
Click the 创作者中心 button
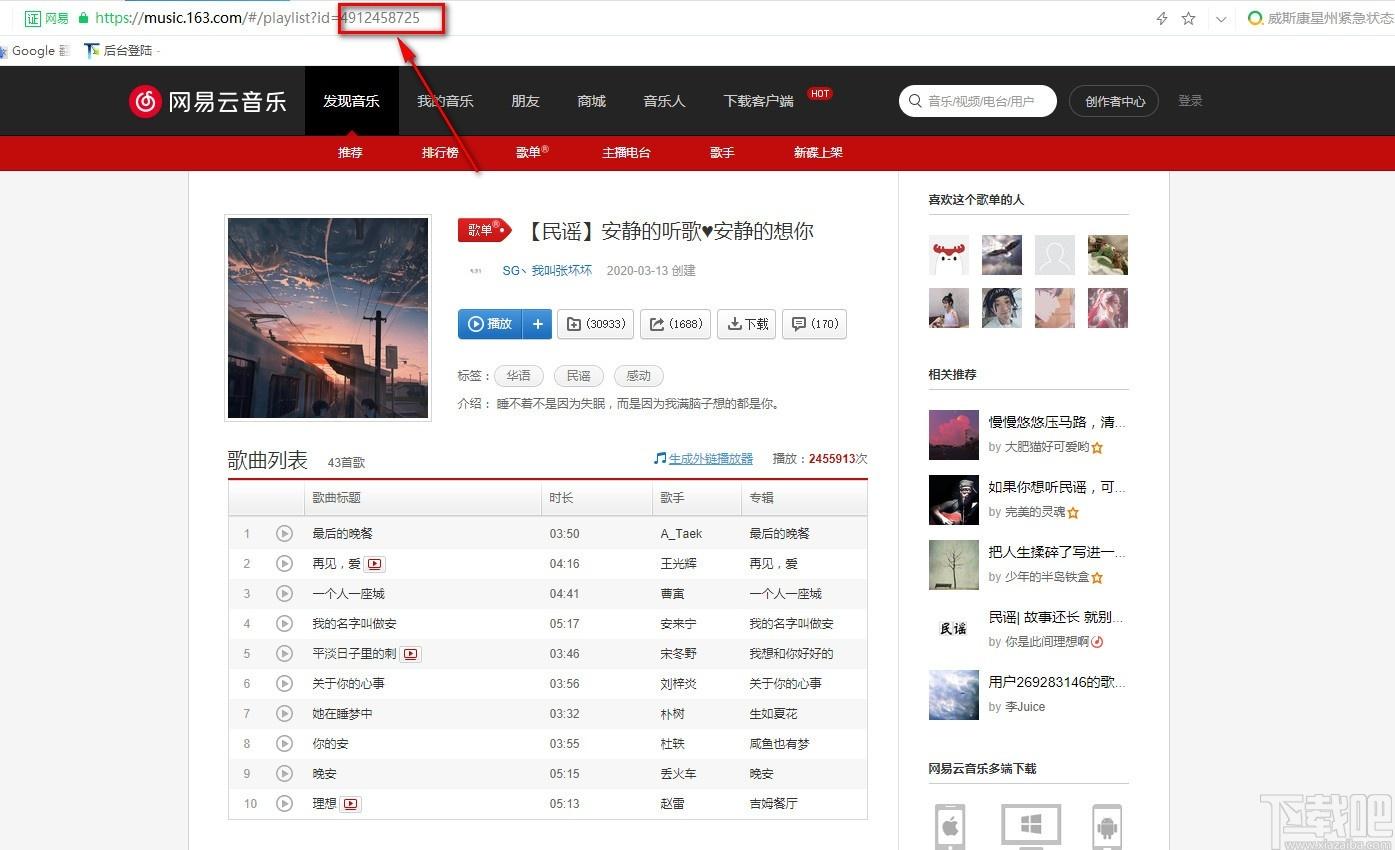(x=1114, y=101)
